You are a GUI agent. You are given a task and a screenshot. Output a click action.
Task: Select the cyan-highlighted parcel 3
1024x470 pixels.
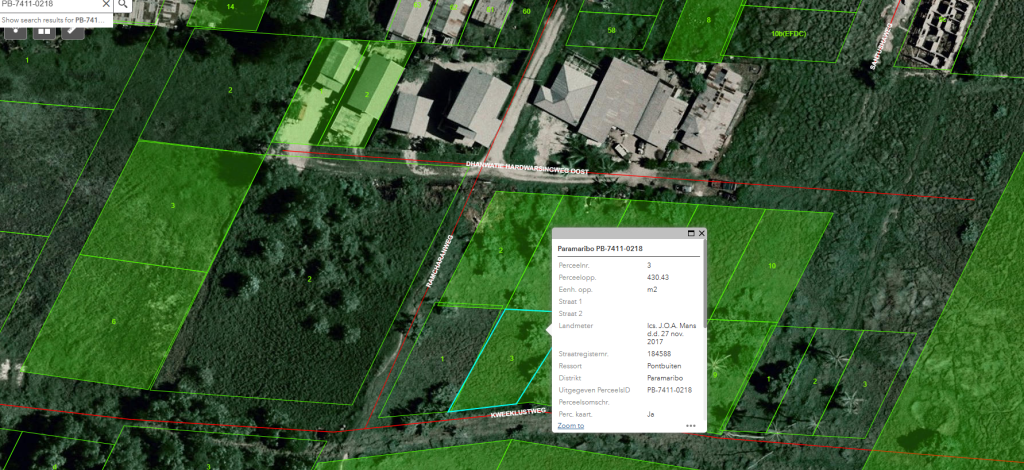pos(500,365)
